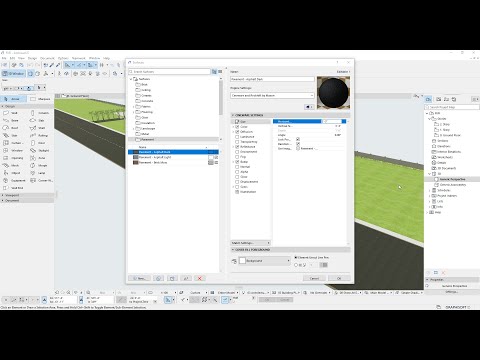Switch surface list to folder view icon

point(214,72)
